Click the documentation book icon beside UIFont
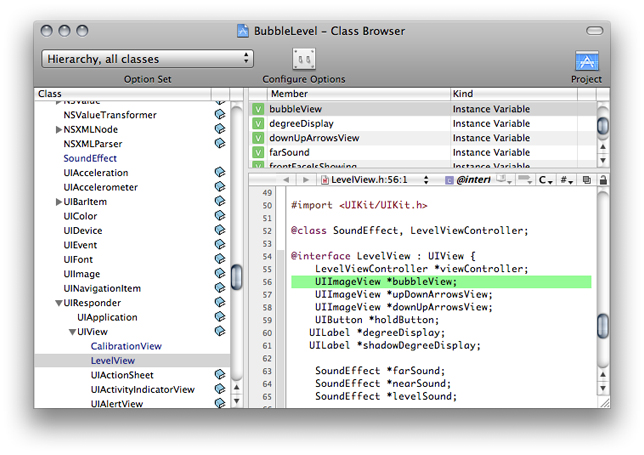Image resolution: width=644 pixels, height=455 pixels. point(219,260)
